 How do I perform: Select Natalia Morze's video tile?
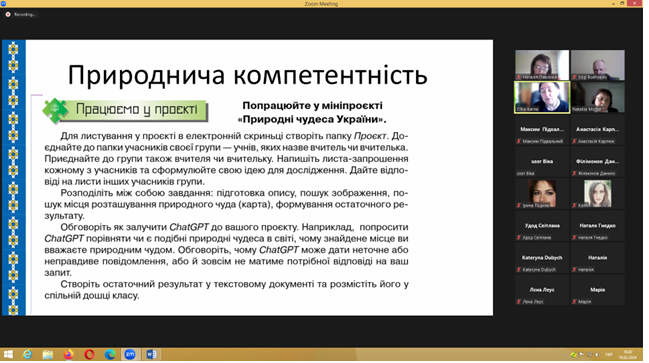pos(598,97)
